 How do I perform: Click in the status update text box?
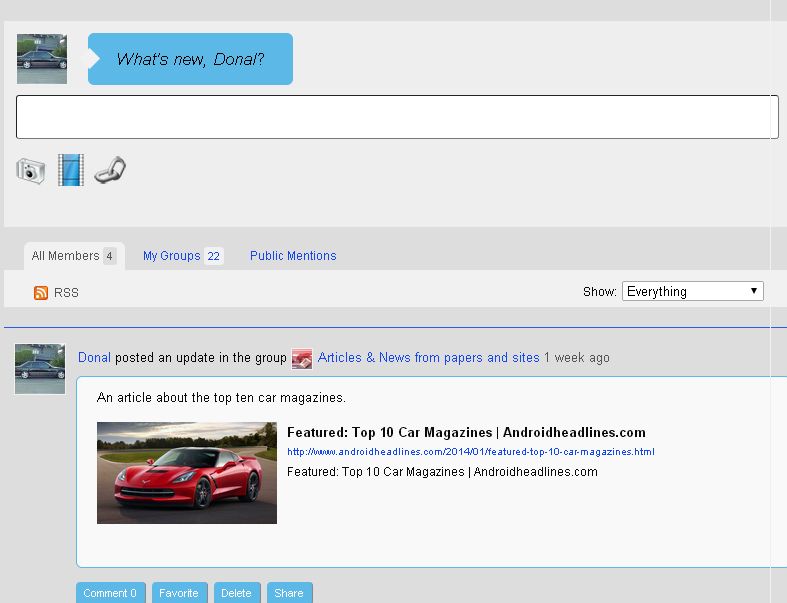tap(397, 117)
